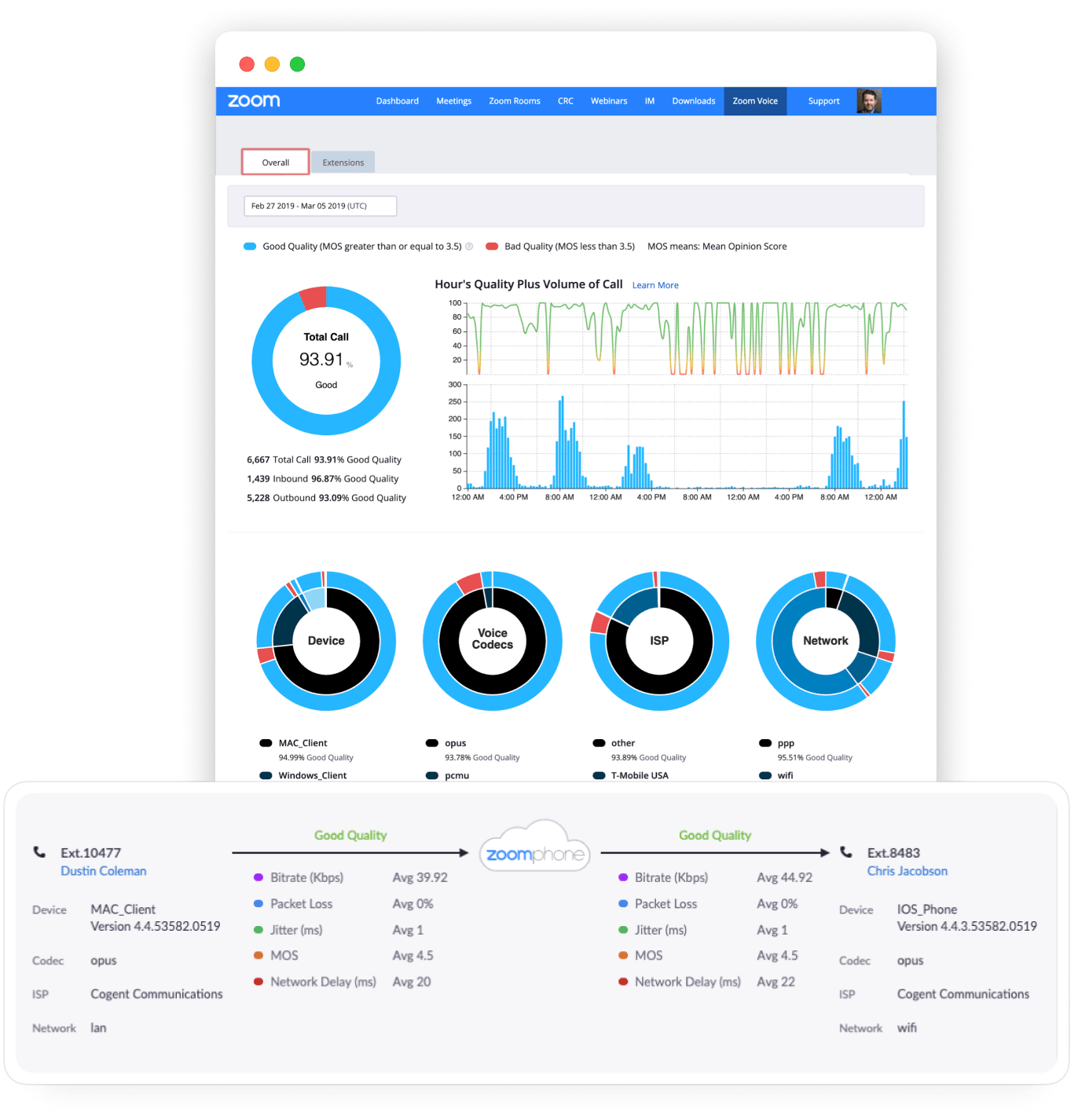Click the pcmu legend swatch

tap(432, 775)
